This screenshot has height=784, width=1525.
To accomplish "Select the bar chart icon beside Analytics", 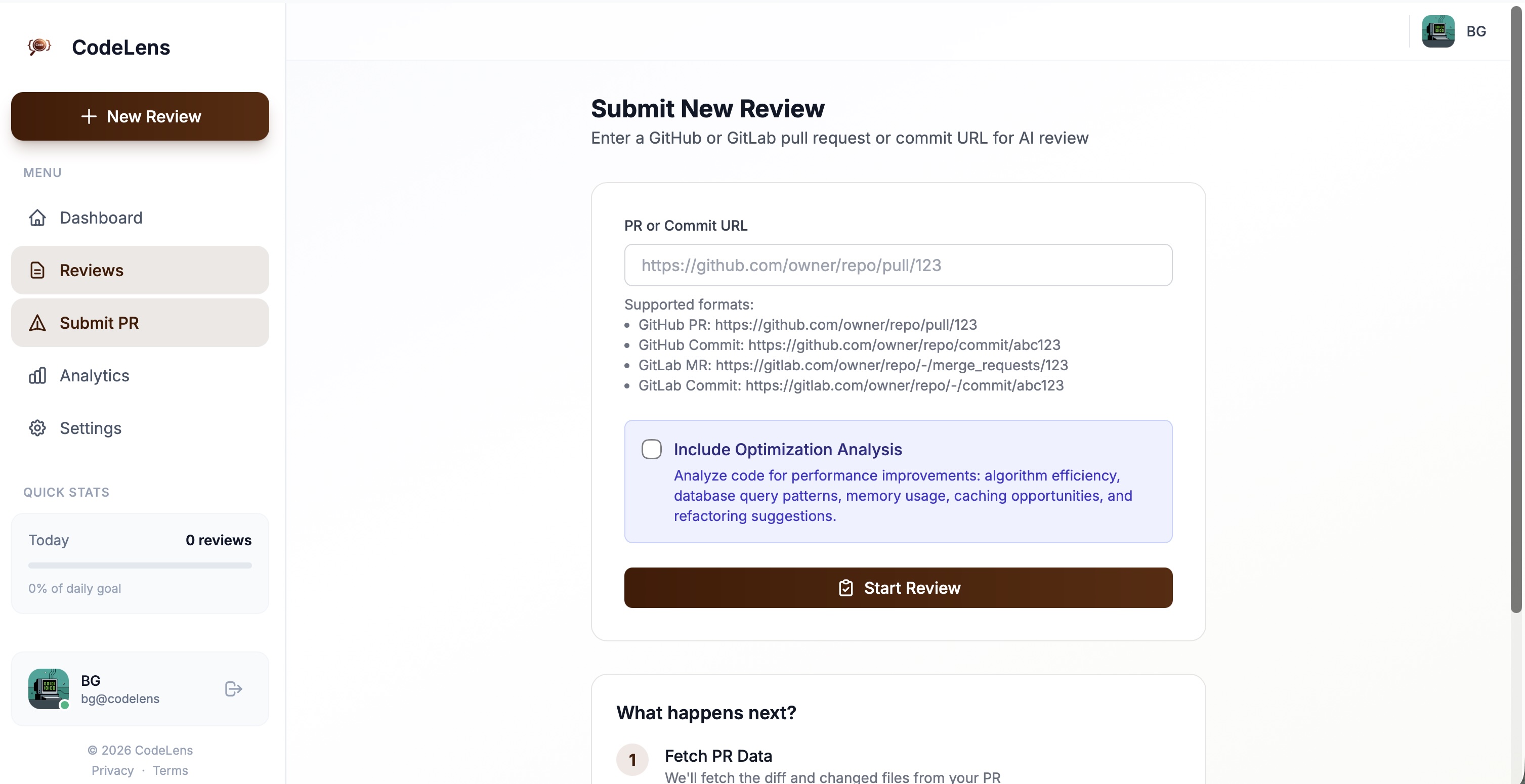I will click(37, 375).
